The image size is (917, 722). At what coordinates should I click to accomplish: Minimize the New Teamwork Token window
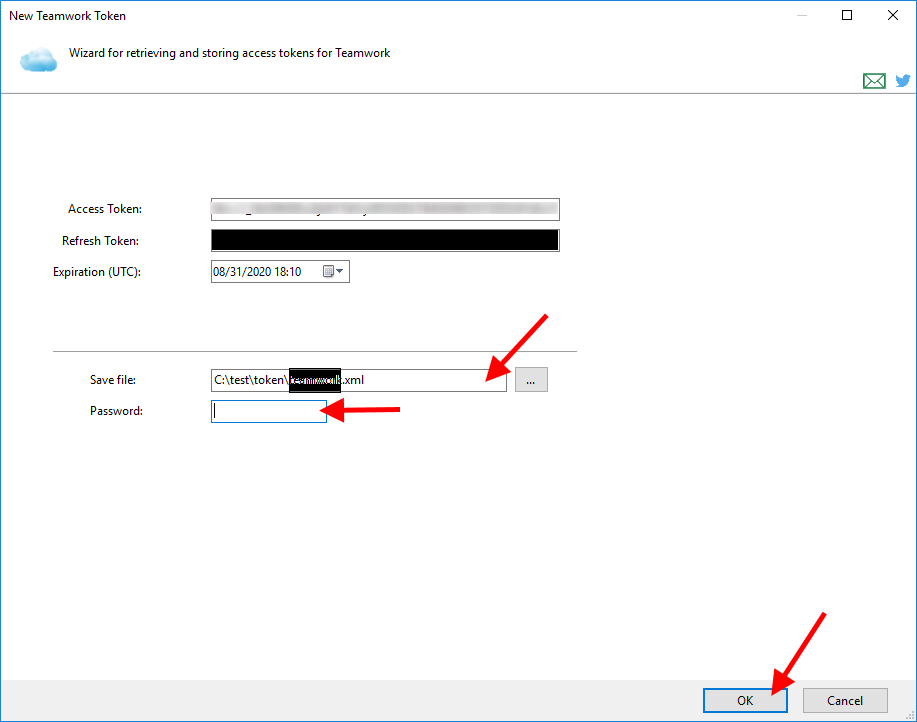(x=801, y=16)
